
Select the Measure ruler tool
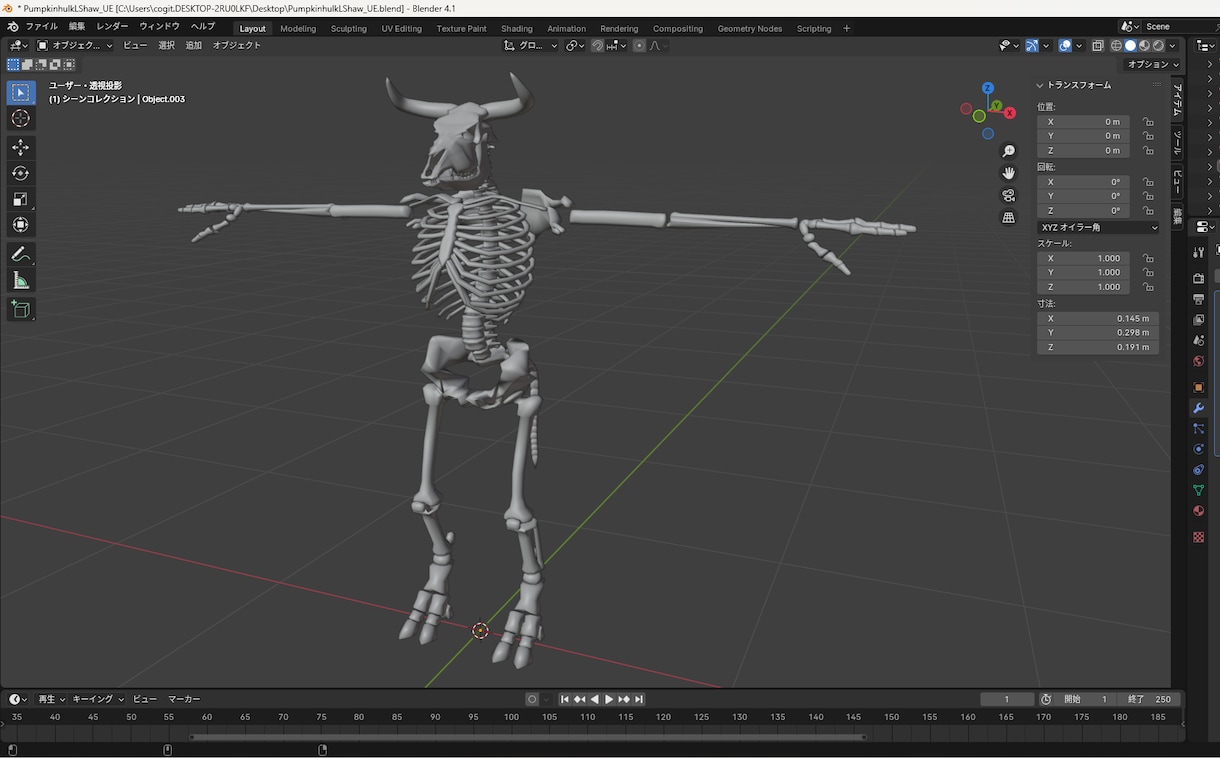click(x=20, y=280)
